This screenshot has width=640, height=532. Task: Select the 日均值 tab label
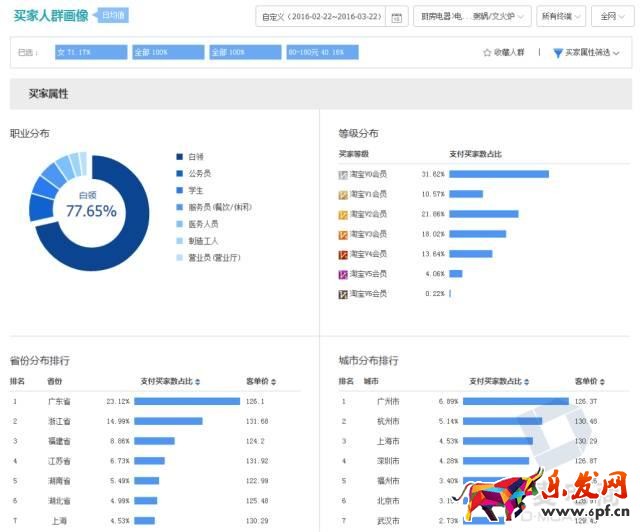(x=113, y=16)
